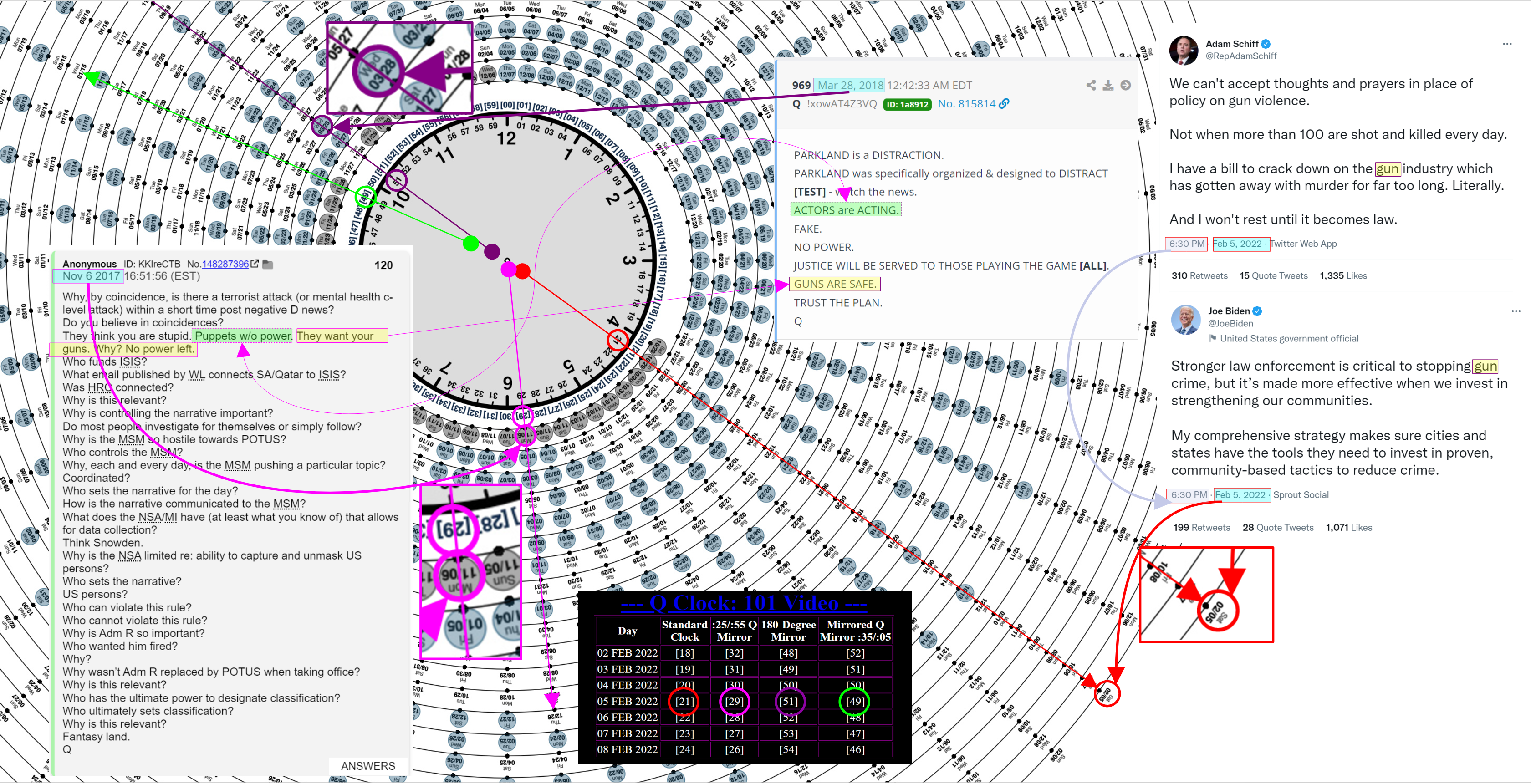The width and height of the screenshot is (1531, 784).
Task: Click the Think Snowden. line
Action: pos(102,543)
